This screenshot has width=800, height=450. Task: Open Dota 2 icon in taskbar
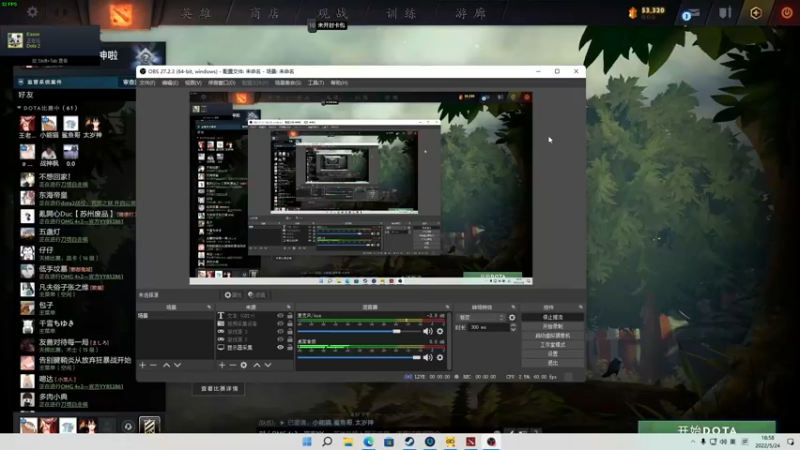(470, 442)
